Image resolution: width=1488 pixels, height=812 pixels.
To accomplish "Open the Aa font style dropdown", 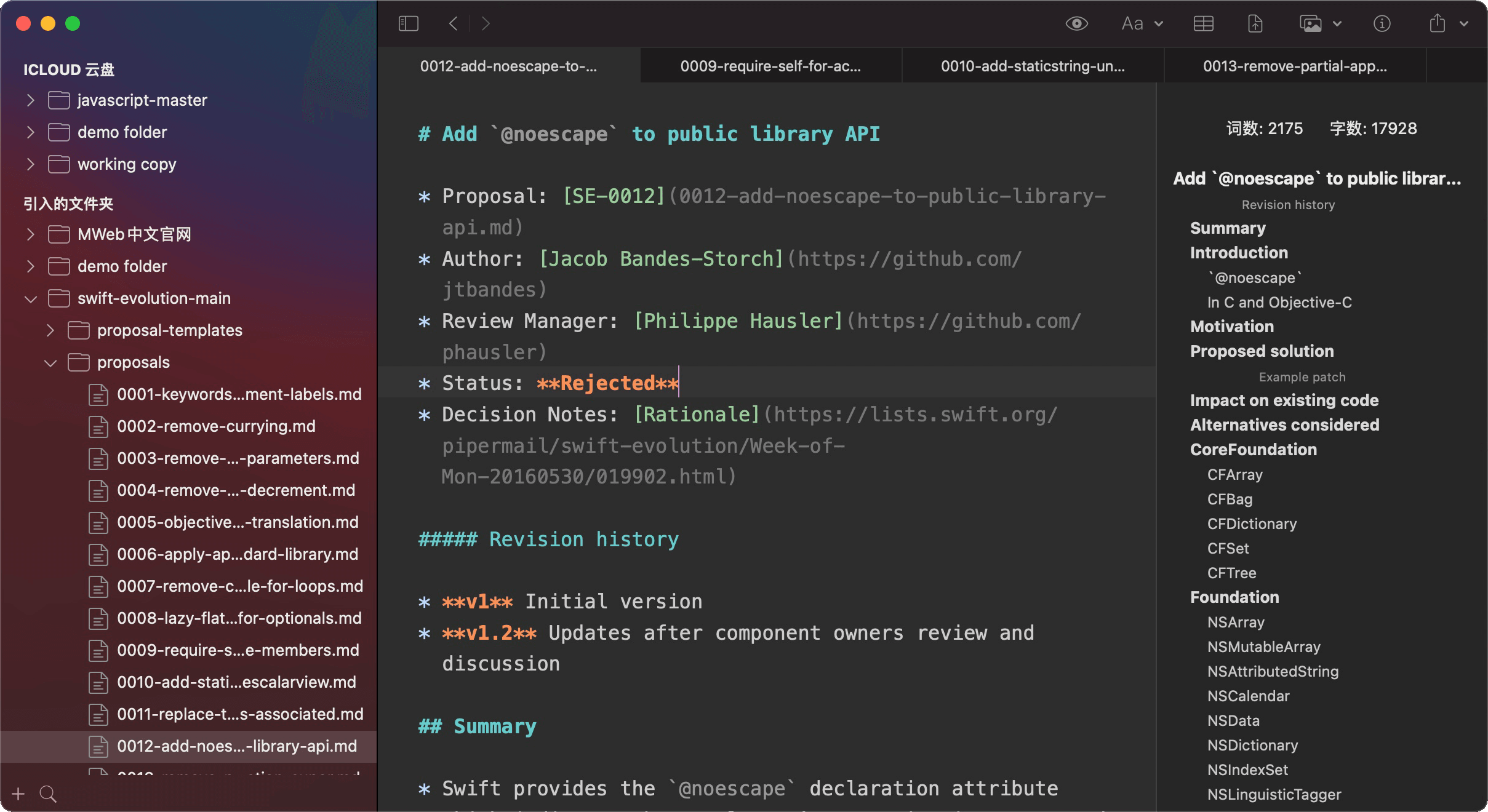I will tap(1142, 23).
